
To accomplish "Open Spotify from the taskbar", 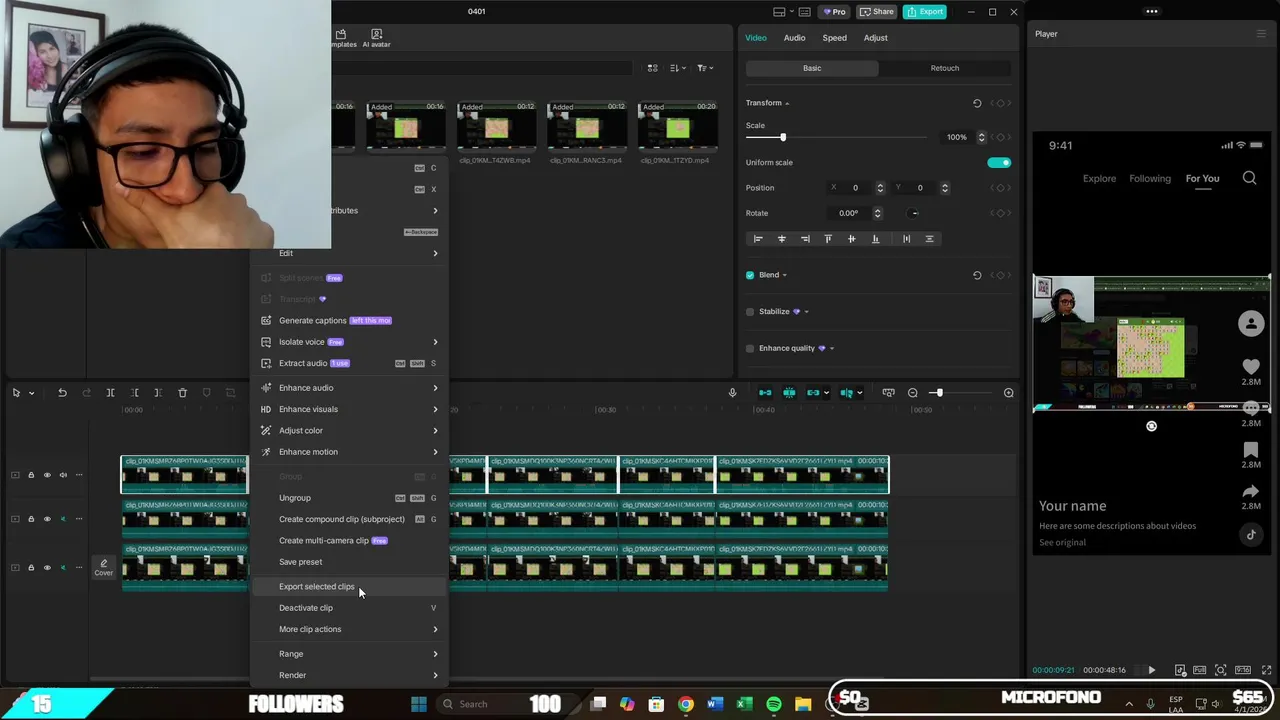I will (773, 704).
